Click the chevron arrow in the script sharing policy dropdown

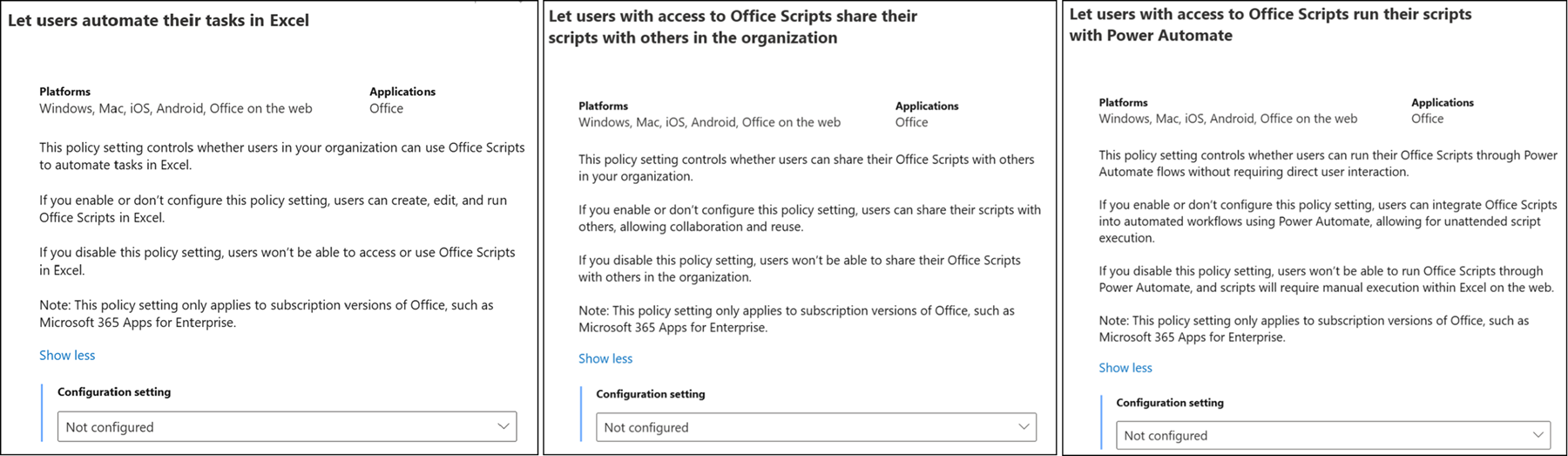(1024, 426)
